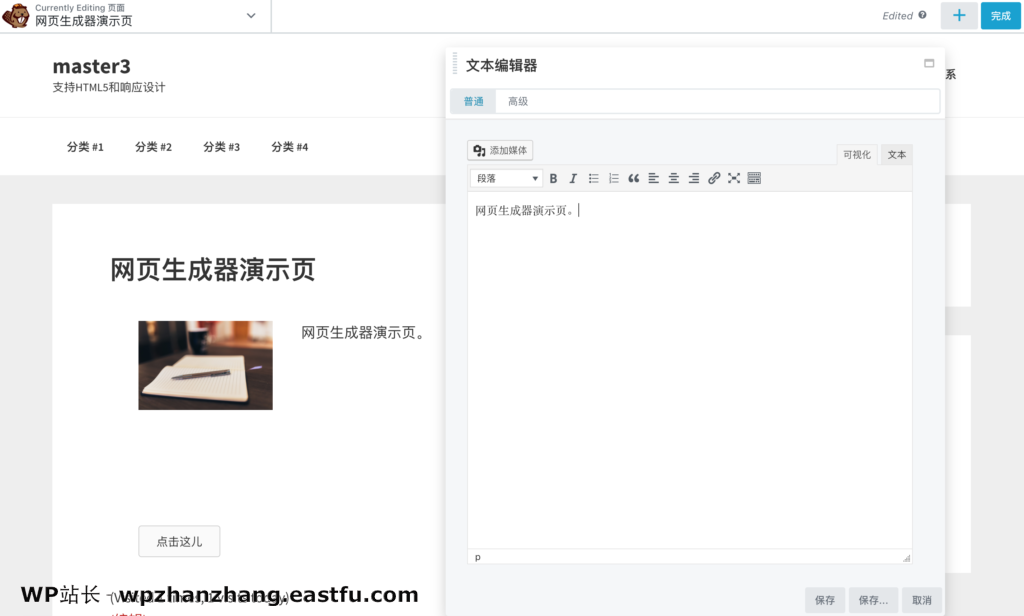
Task: Enter distraction-free fullscreen writing mode
Action: point(734,178)
